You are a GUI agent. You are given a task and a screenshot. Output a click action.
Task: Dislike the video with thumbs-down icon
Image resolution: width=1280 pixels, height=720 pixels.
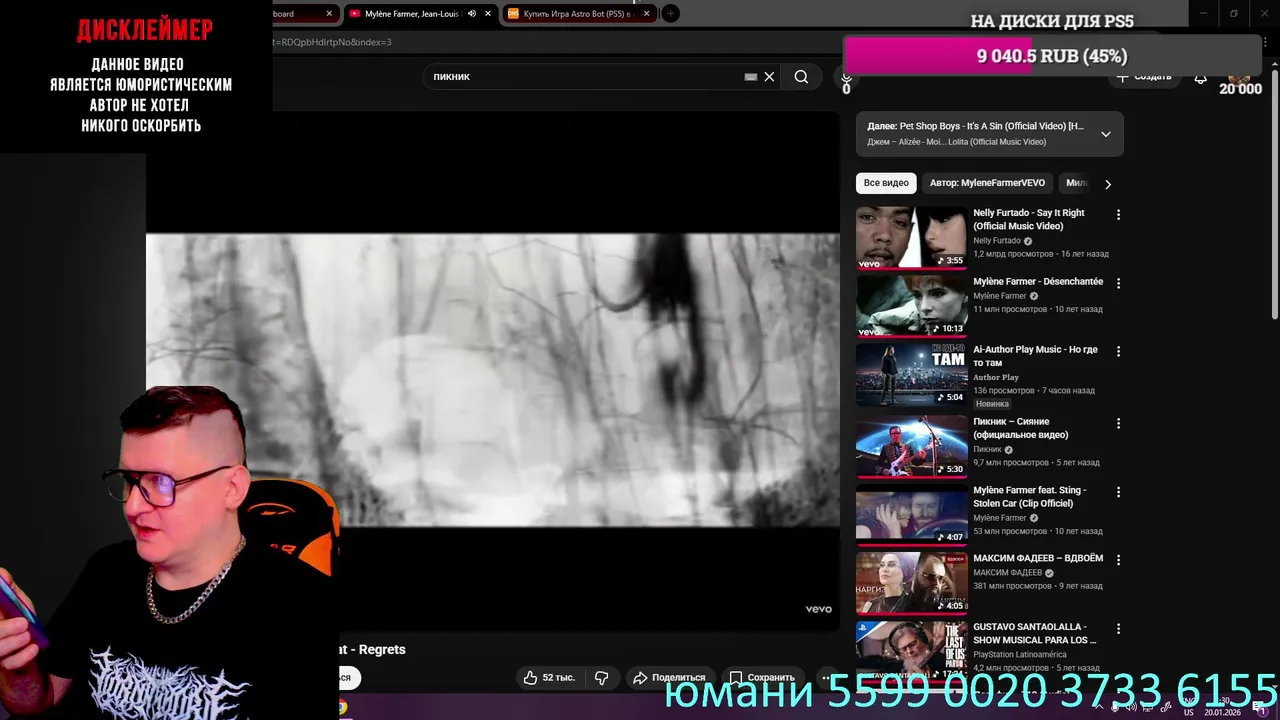pyautogui.click(x=602, y=678)
